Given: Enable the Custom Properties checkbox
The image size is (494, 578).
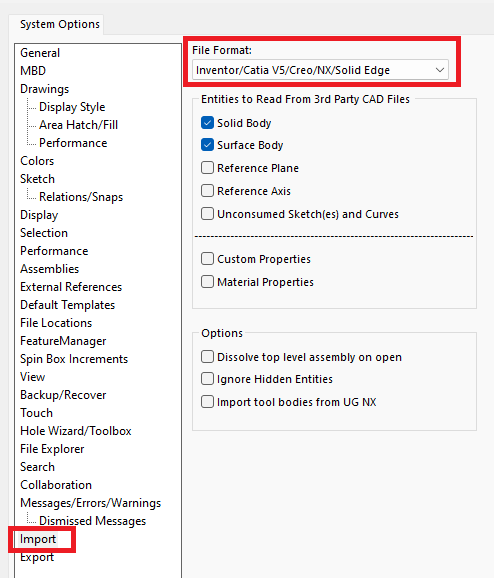Looking at the screenshot, I should pyautogui.click(x=207, y=259).
